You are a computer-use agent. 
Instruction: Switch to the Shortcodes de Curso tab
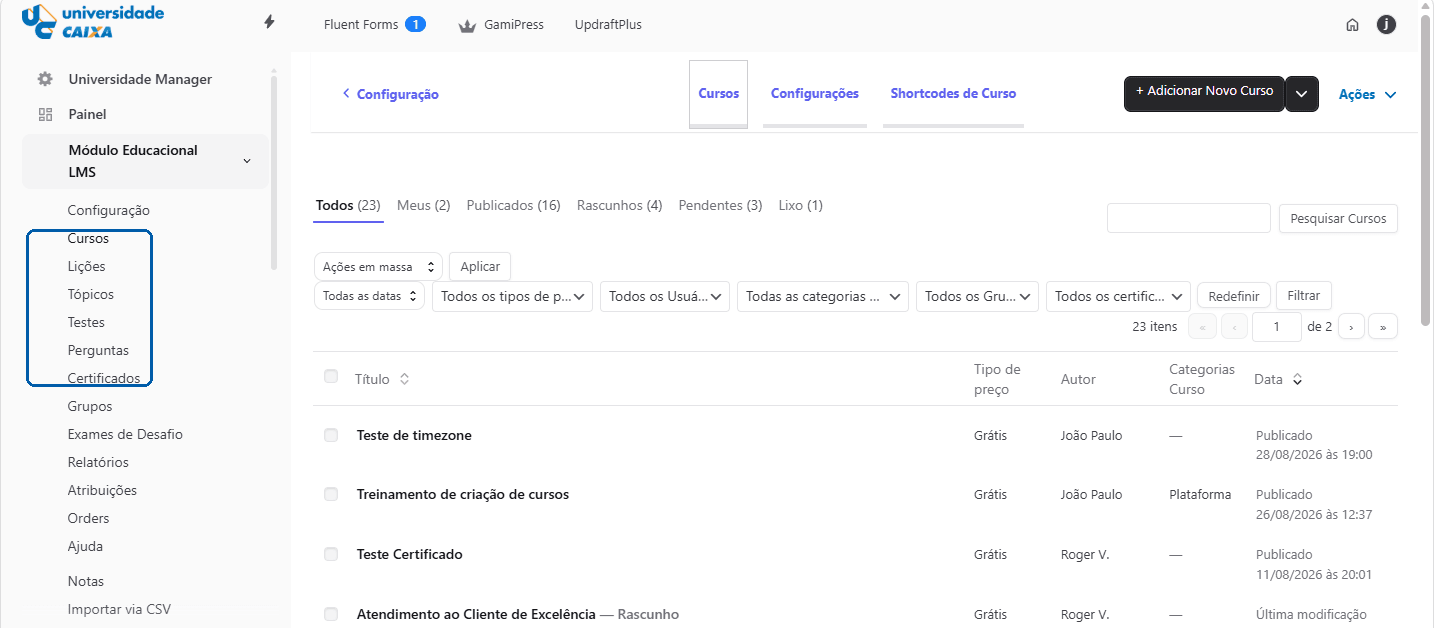tap(953, 94)
